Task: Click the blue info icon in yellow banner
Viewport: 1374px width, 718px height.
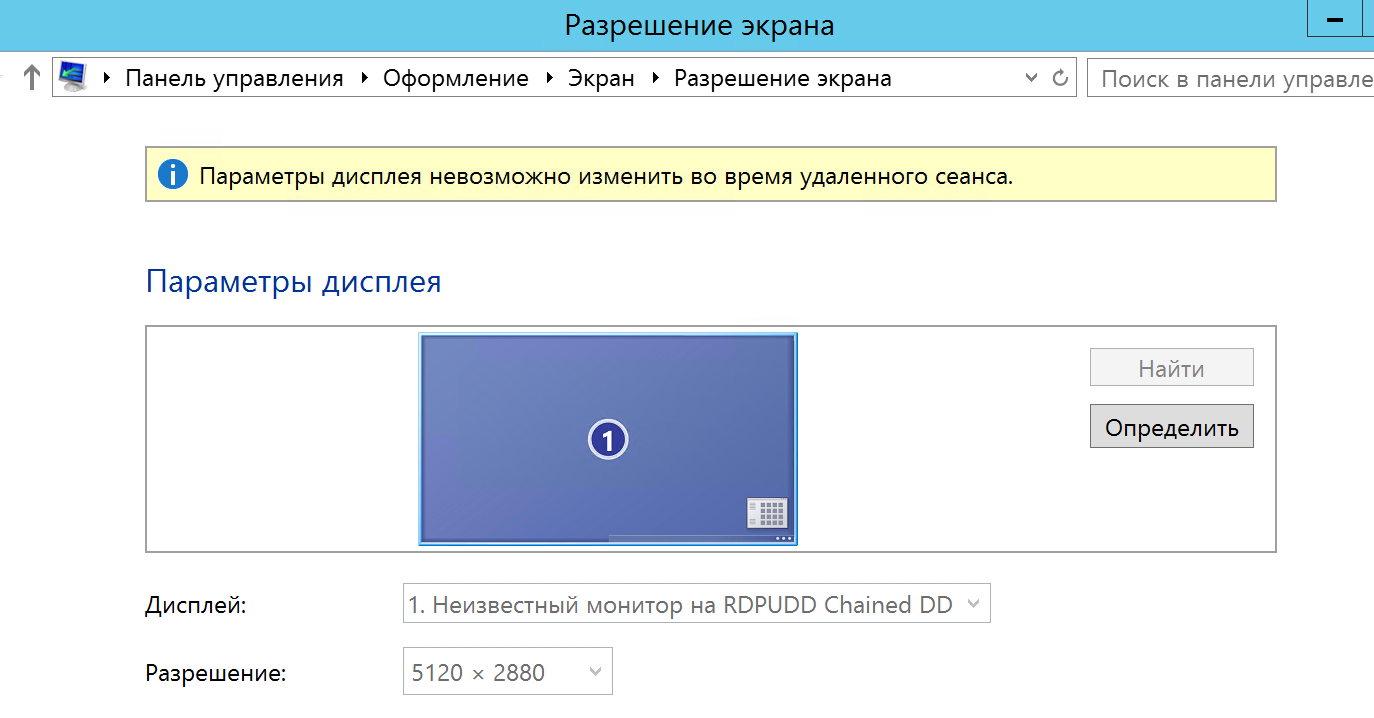Action: 172,176
